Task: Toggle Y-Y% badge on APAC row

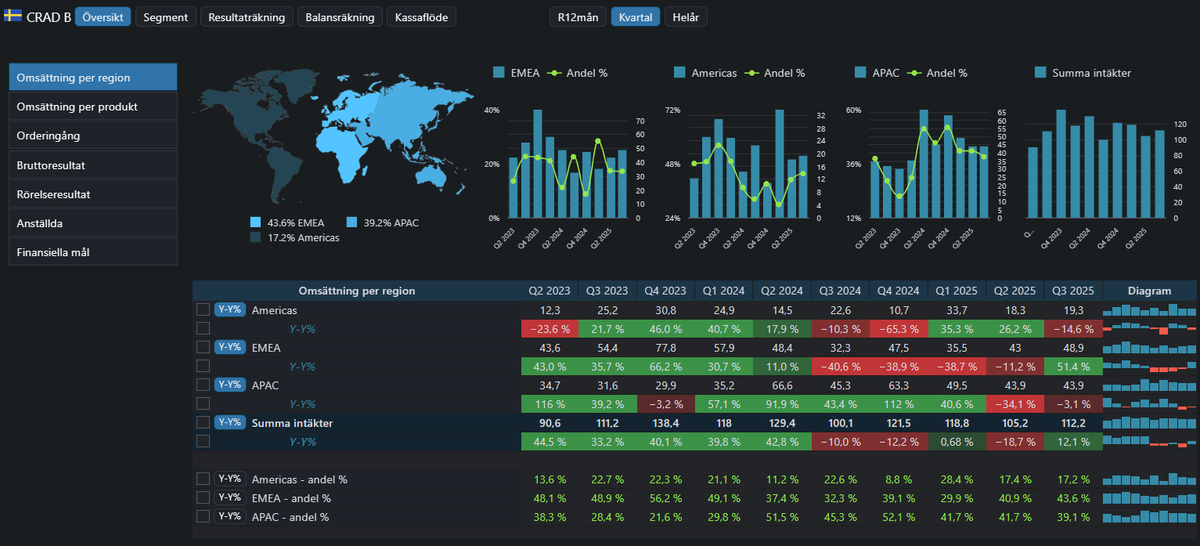Action: point(230,385)
